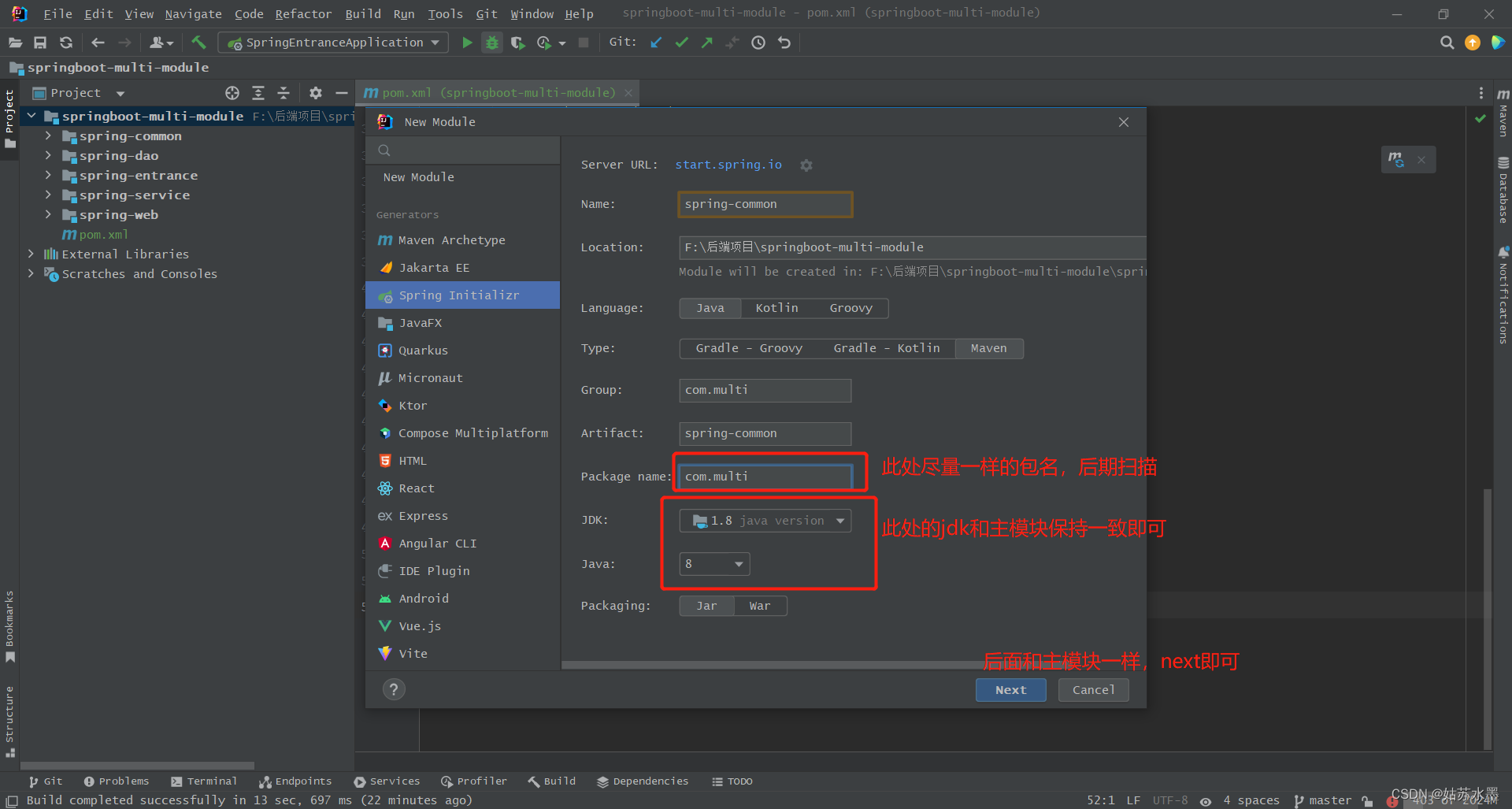Click the Git commit checkmark icon

pos(682,43)
